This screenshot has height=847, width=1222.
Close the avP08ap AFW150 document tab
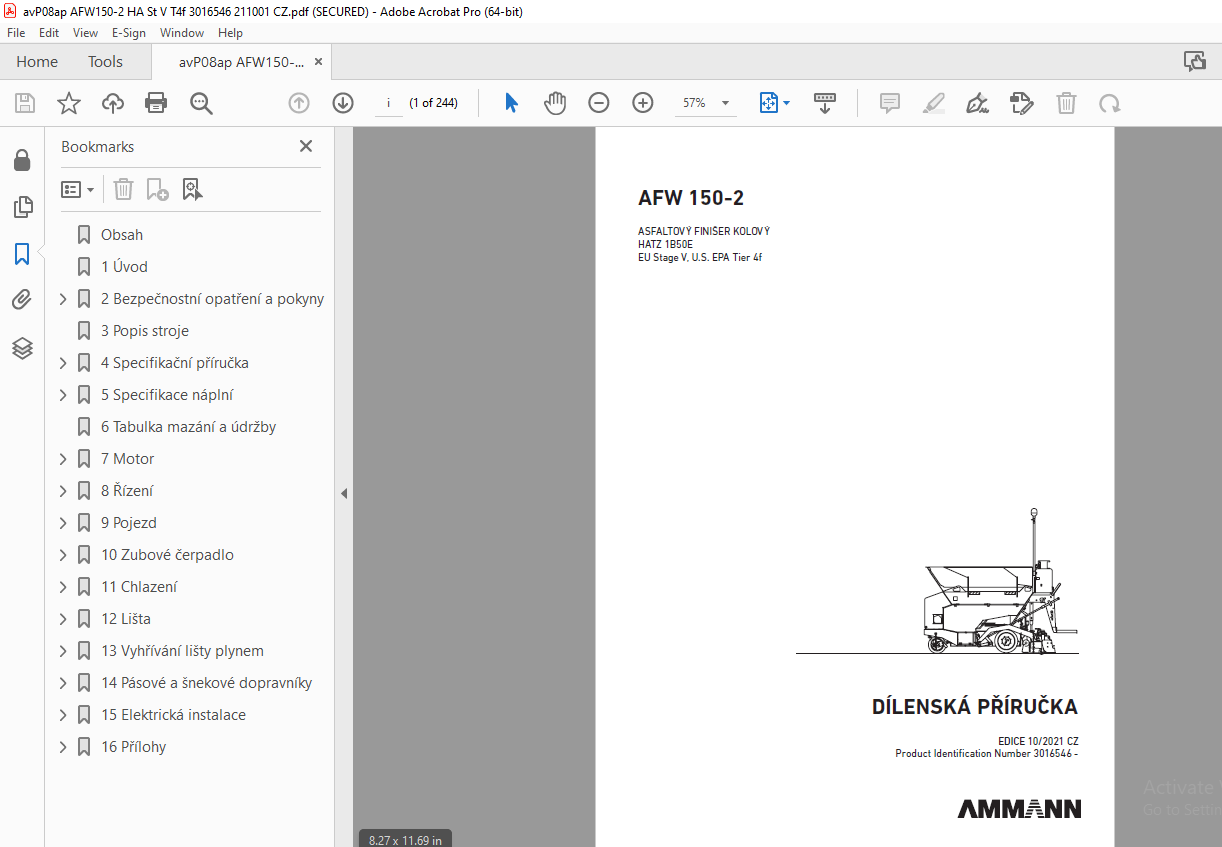click(318, 62)
